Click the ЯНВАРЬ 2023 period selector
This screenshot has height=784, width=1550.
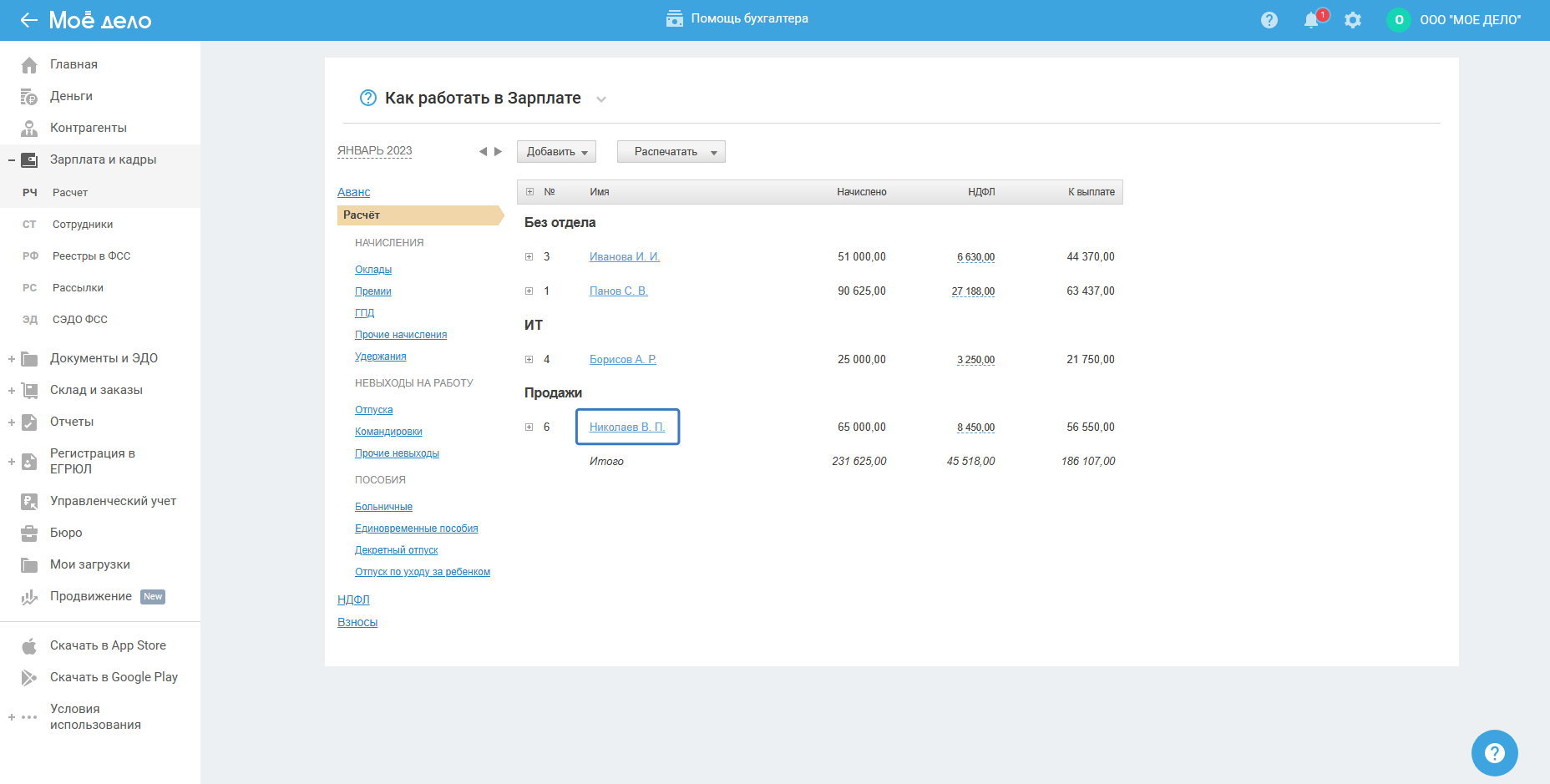click(x=375, y=151)
